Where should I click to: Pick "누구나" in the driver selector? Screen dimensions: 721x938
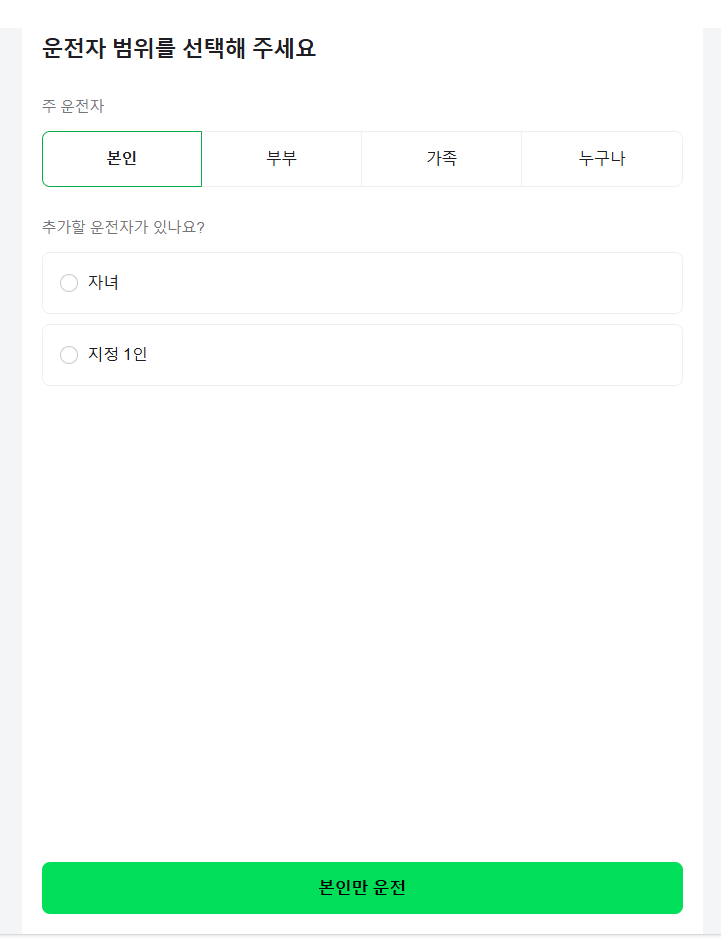pyautogui.click(x=601, y=158)
